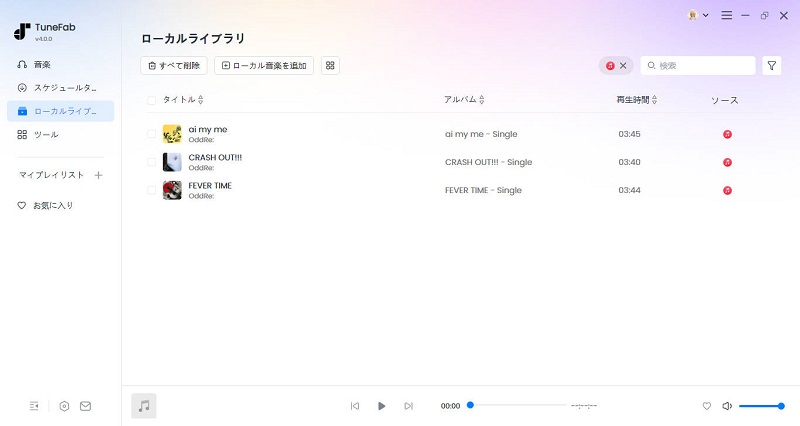
Task: Click duration 03:40
Action: pyautogui.click(x=629, y=162)
